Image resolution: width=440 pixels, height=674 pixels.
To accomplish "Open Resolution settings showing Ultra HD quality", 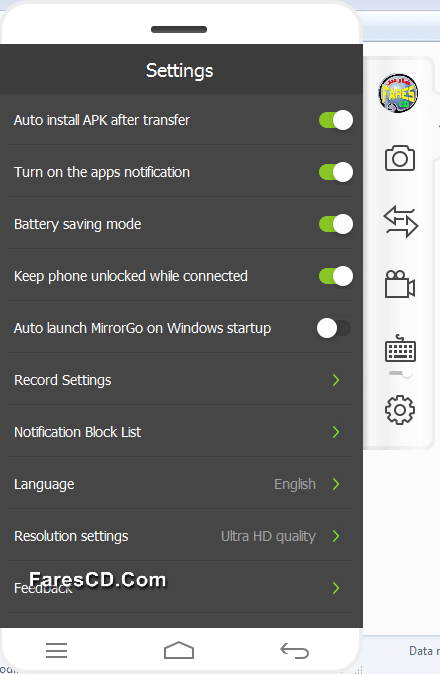I will click(180, 536).
